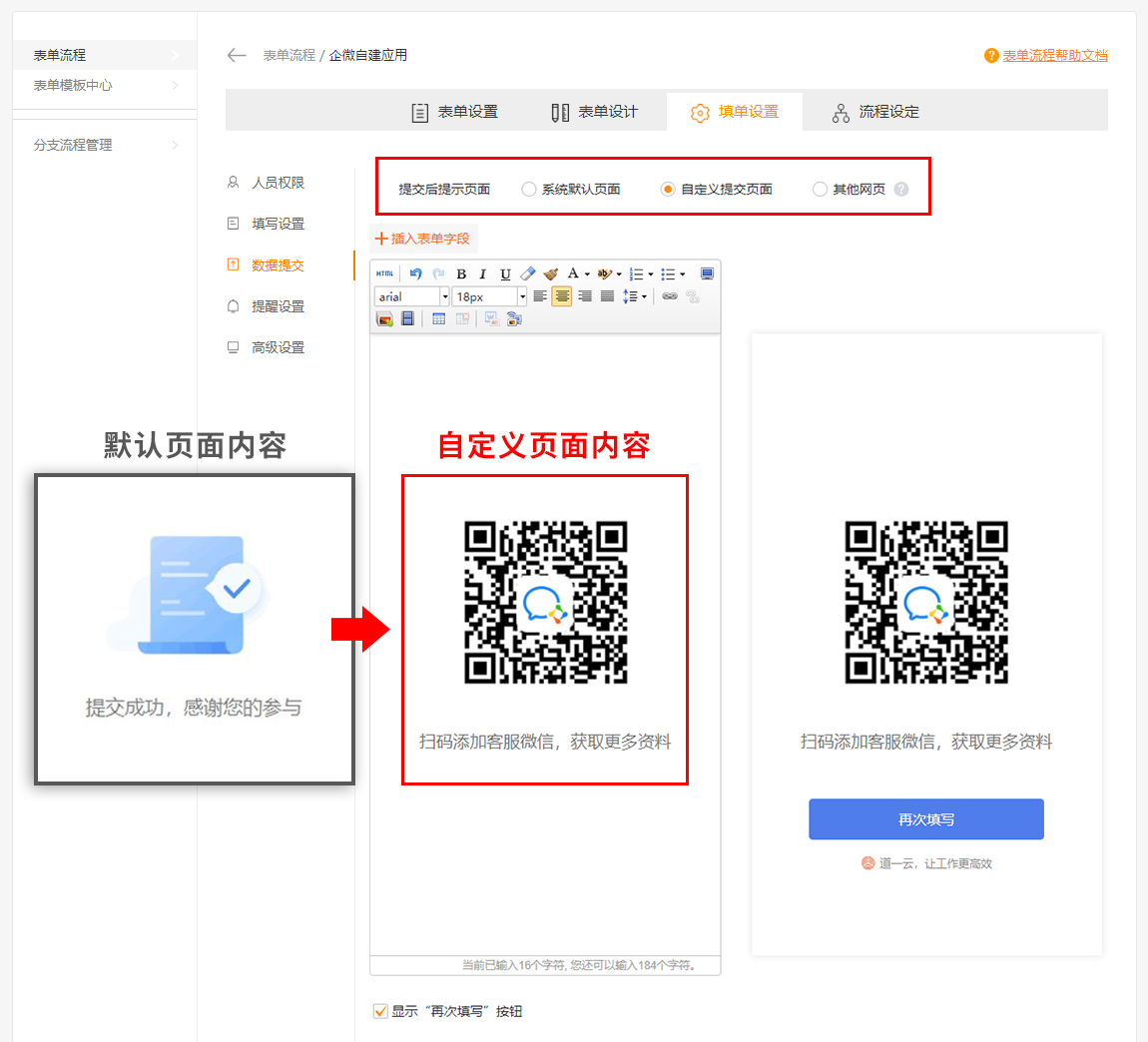Viewport: 1148px width, 1042px height.
Task: Insert an ordered numbered list
Action: click(636, 273)
